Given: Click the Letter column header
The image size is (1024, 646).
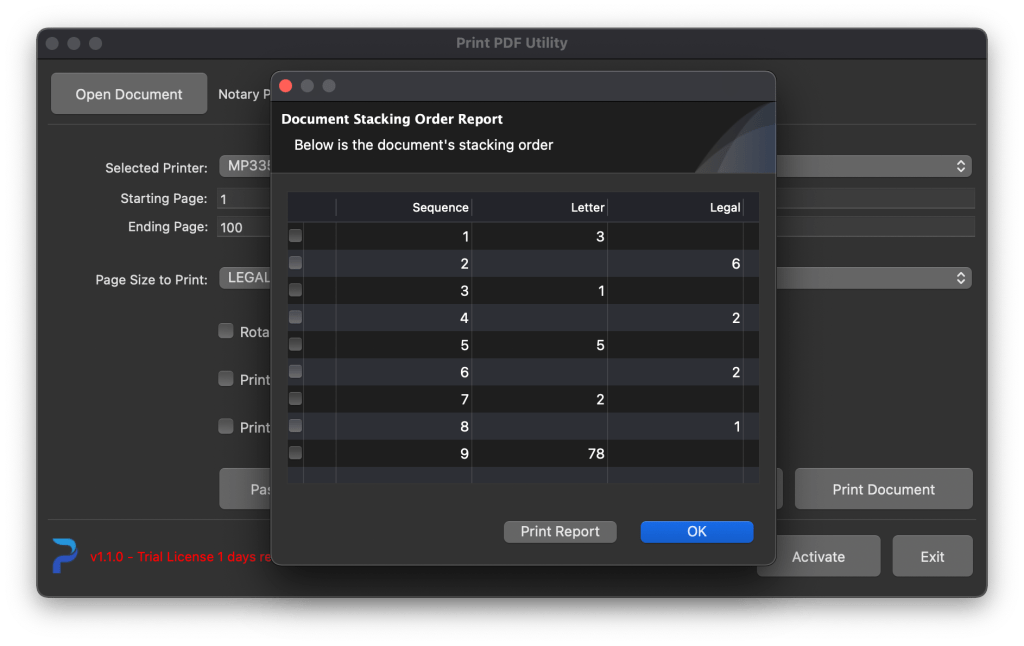Looking at the screenshot, I should [x=540, y=207].
